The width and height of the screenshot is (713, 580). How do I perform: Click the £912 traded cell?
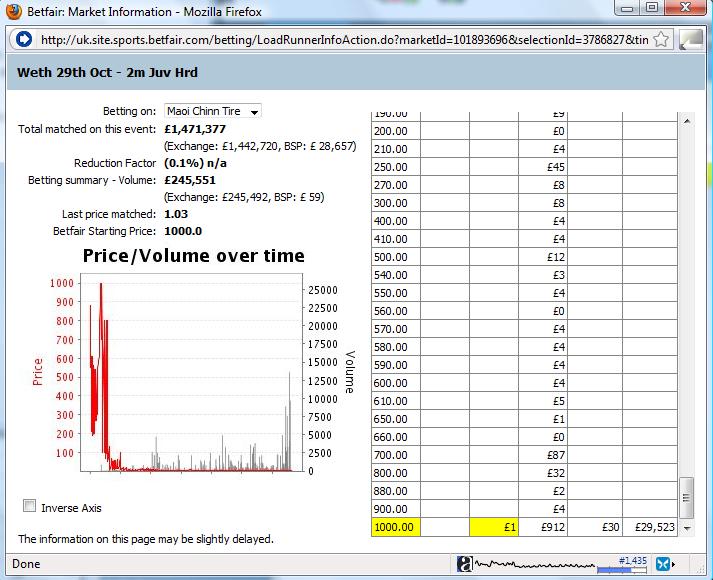click(x=543, y=527)
